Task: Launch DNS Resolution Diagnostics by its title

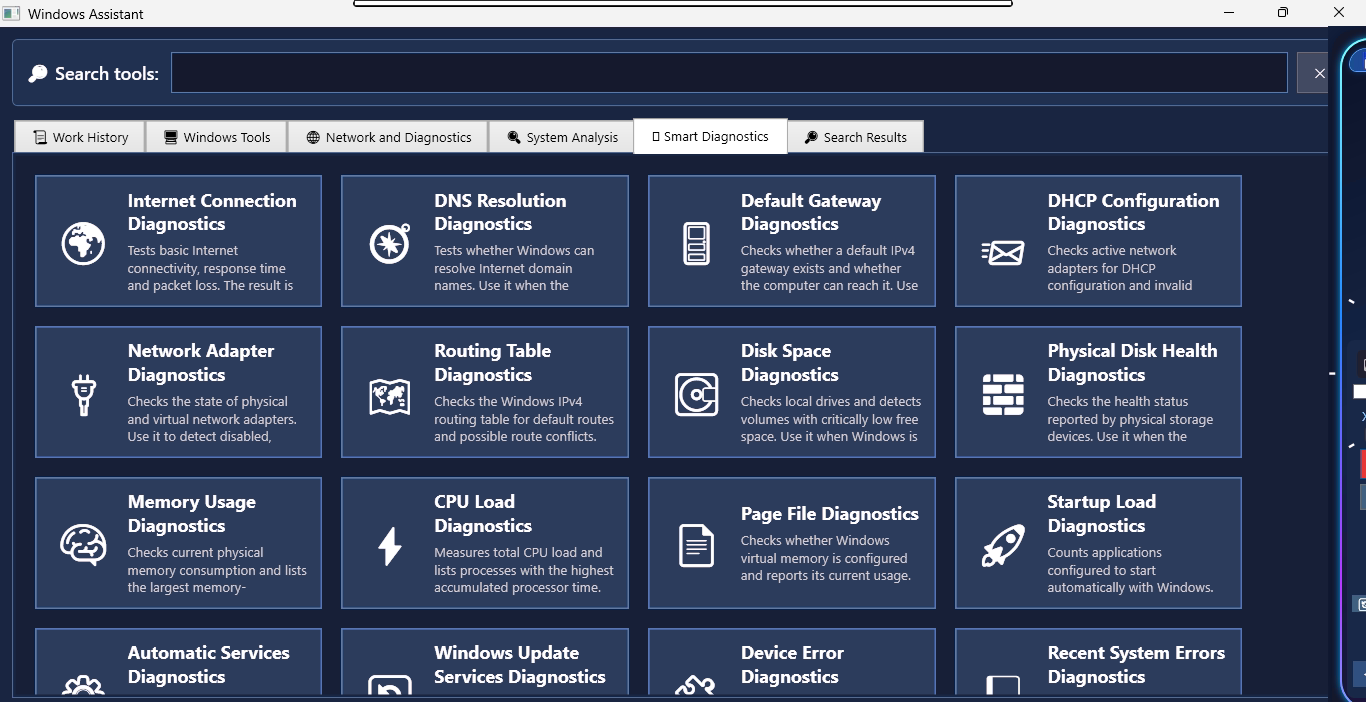Action: tap(500, 212)
